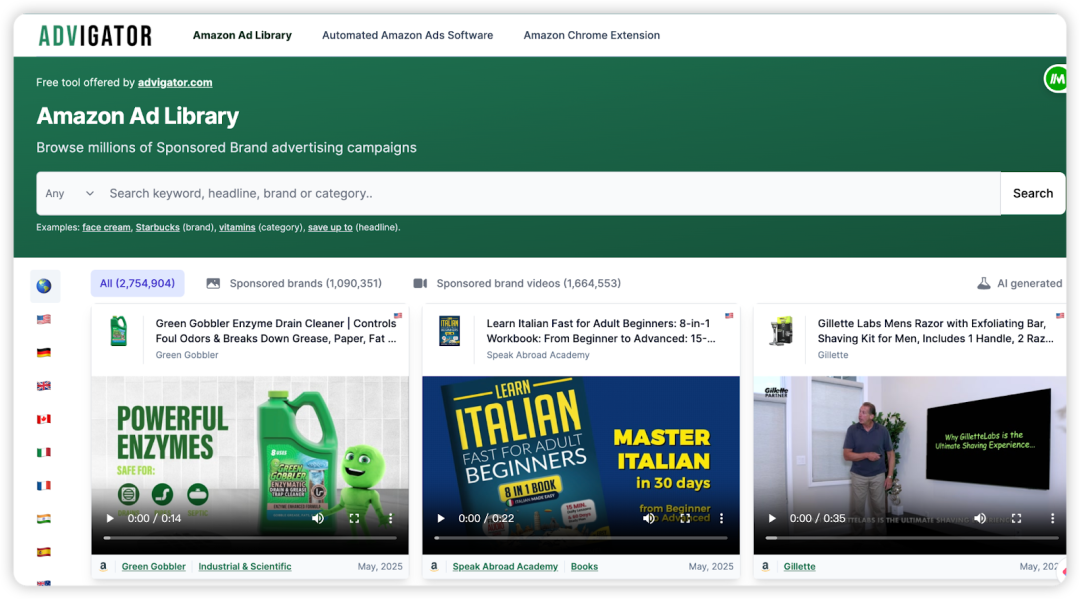The width and height of the screenshot is (1080, 599).
Task: Open Speak Abroad Academy footer link
Action: tap(505, 567)
